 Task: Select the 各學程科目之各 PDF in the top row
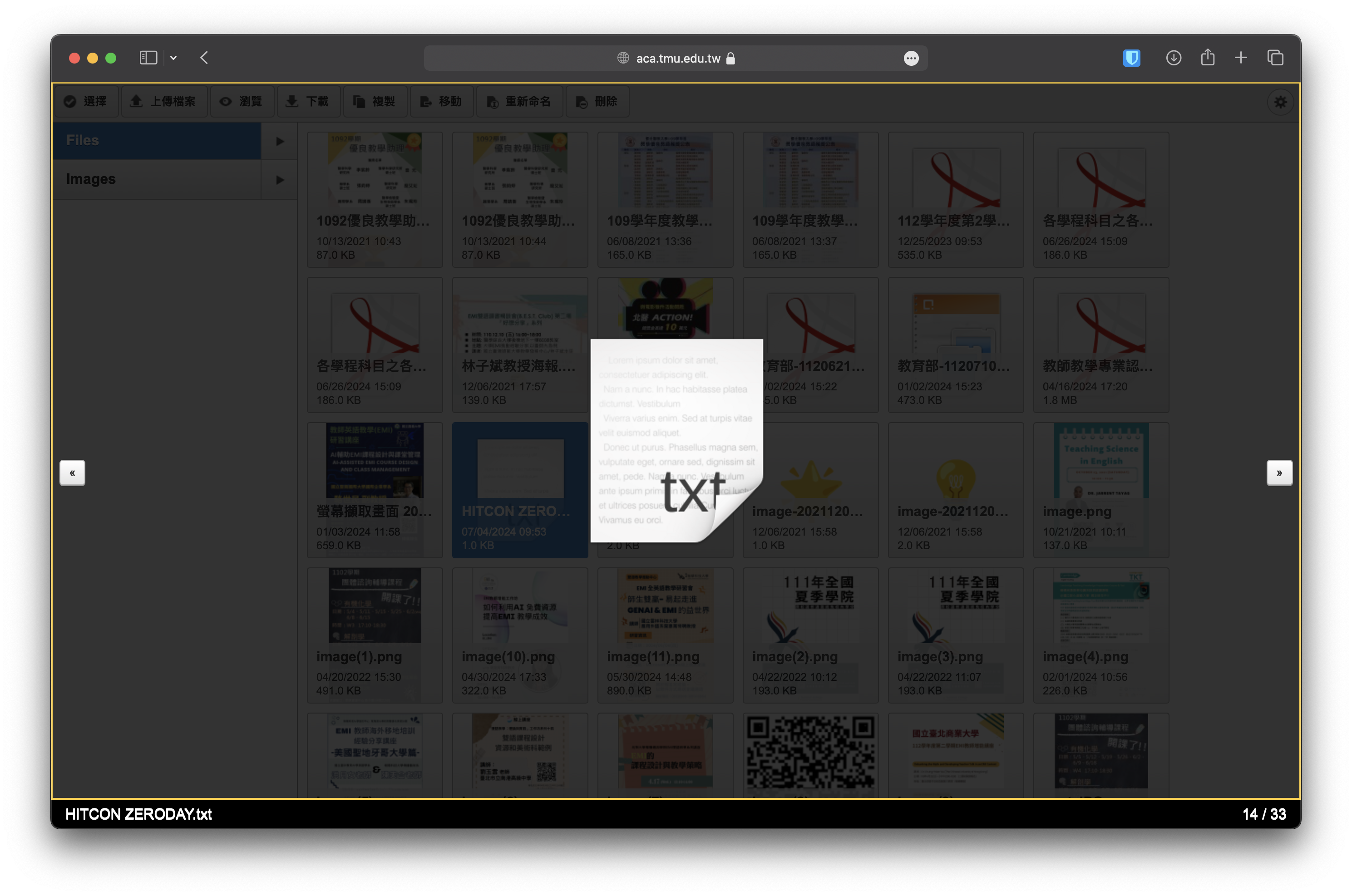(x=1100, y=200)
